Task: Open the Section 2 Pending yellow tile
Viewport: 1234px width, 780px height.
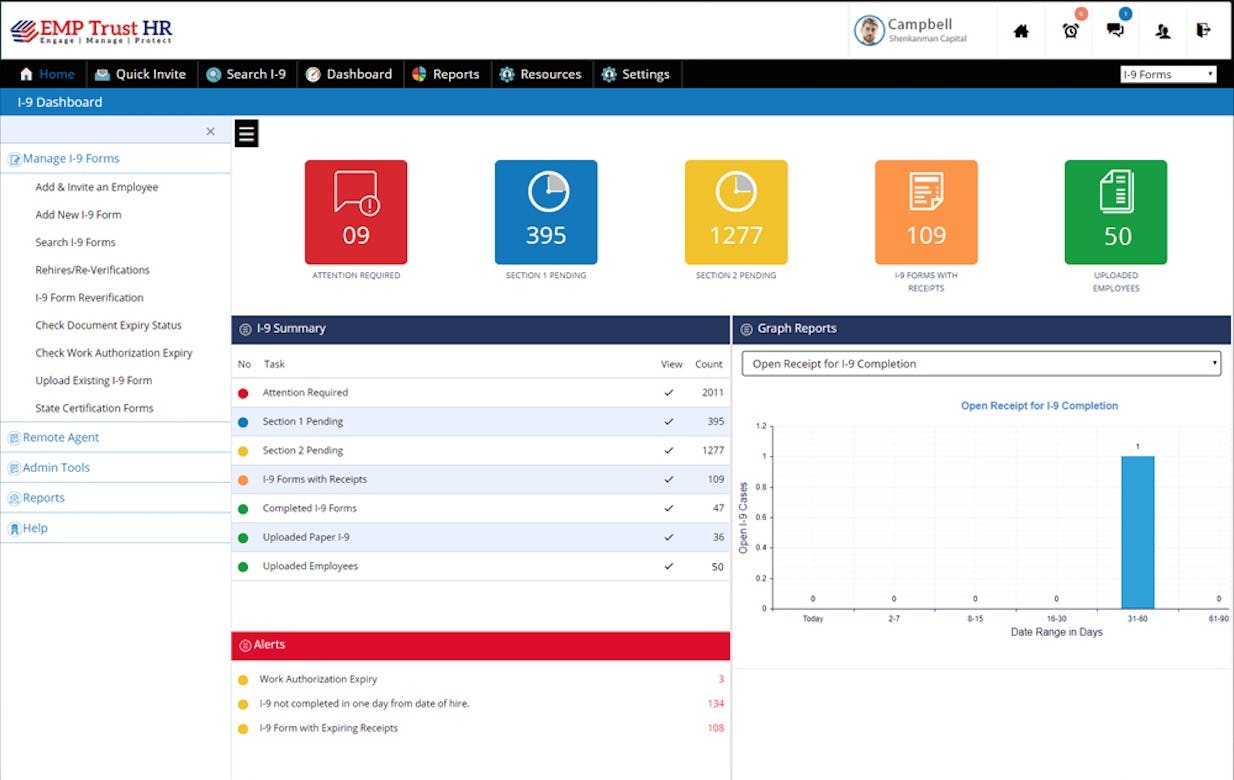Action: pyautogui.click(x=736, y=211)
